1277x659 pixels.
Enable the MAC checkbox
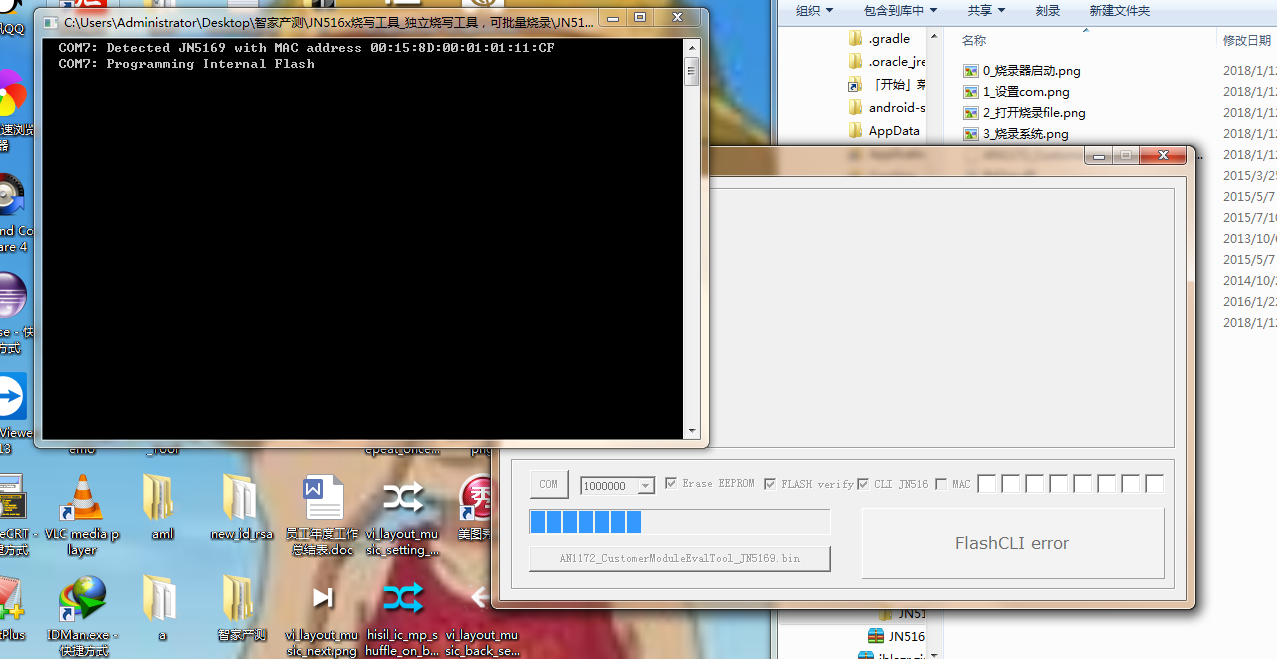941,485
